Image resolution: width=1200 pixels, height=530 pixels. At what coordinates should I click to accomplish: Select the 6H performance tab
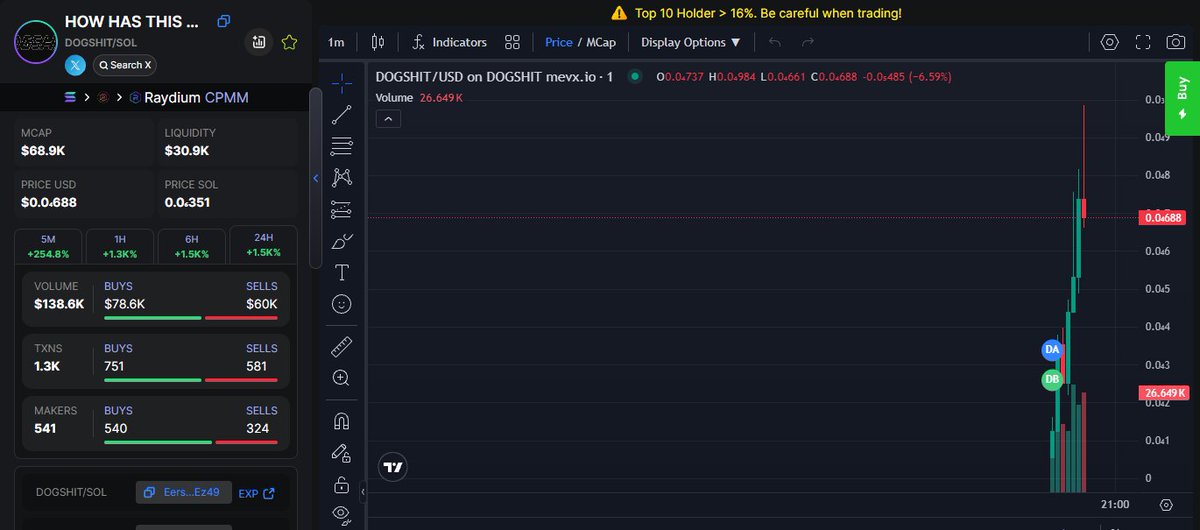[192, 246]
